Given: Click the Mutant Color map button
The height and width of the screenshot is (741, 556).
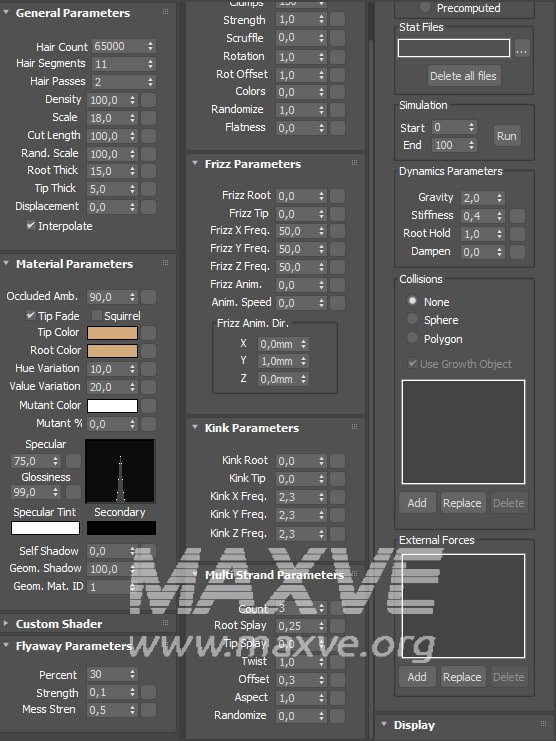Looking at the screenshot, I should (148, 405).
